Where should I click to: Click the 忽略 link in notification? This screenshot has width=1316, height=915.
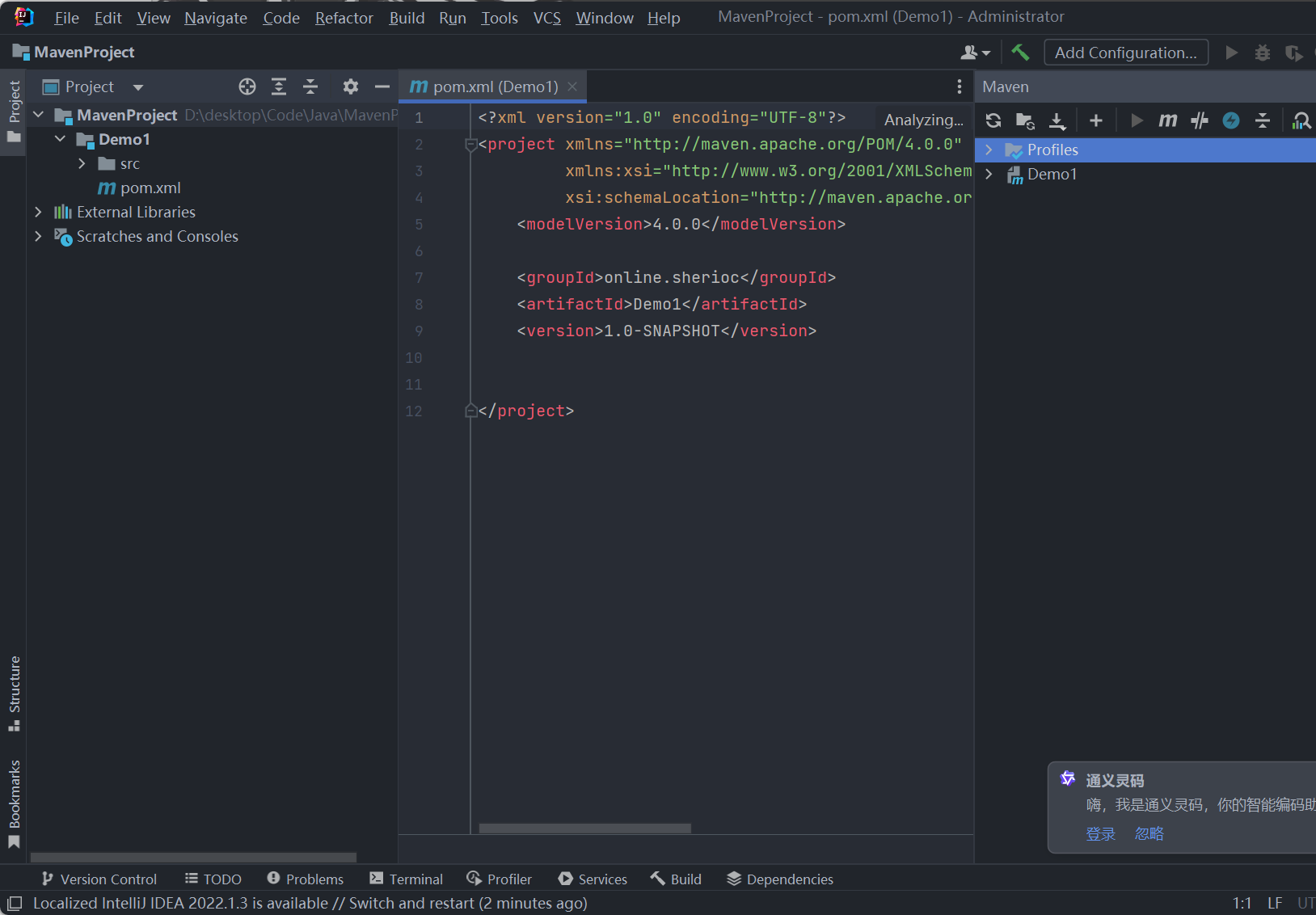click(1149, 833)
